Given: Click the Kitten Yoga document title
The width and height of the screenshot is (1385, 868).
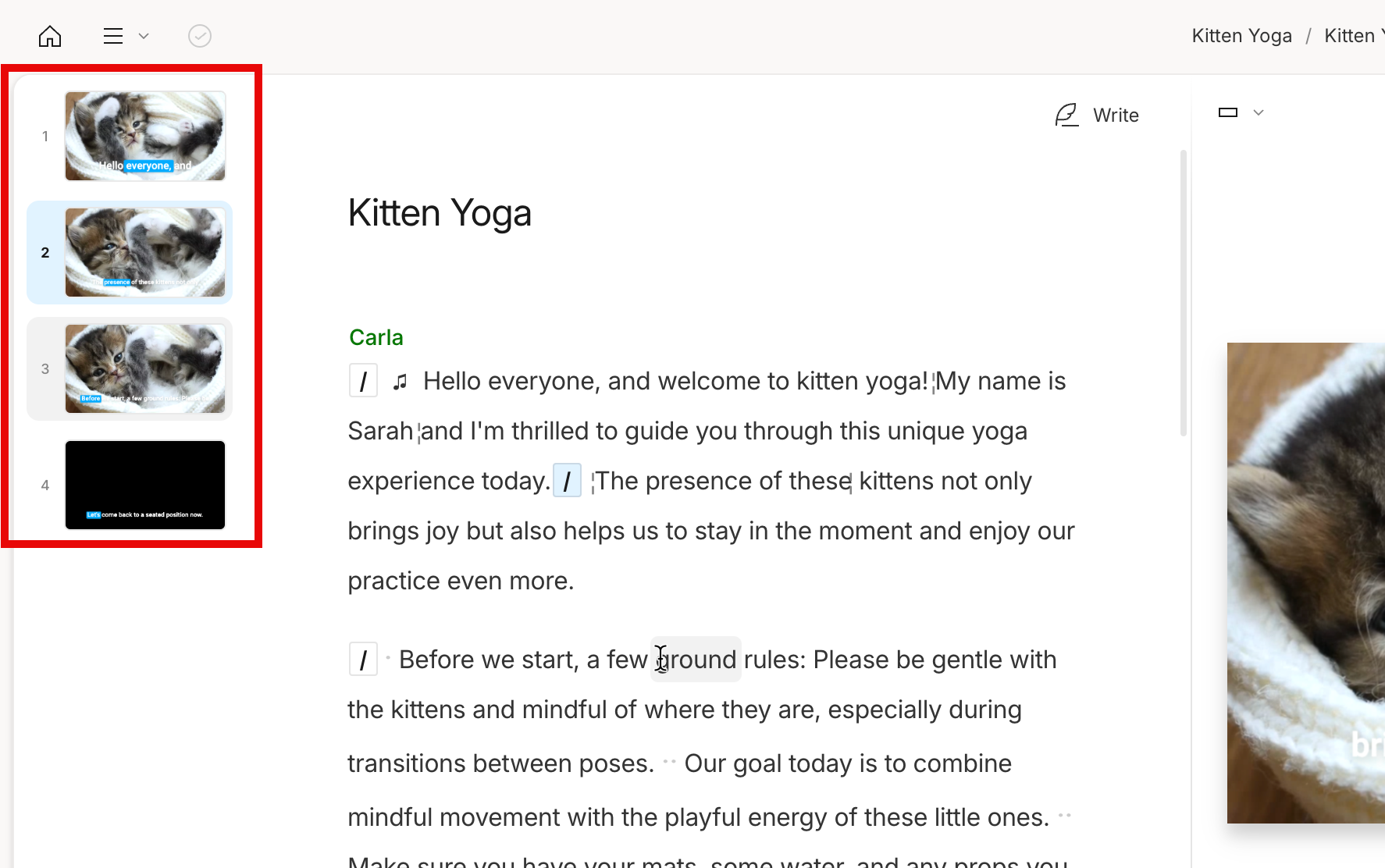Looking at the screenshot, I should pos(440,213).
